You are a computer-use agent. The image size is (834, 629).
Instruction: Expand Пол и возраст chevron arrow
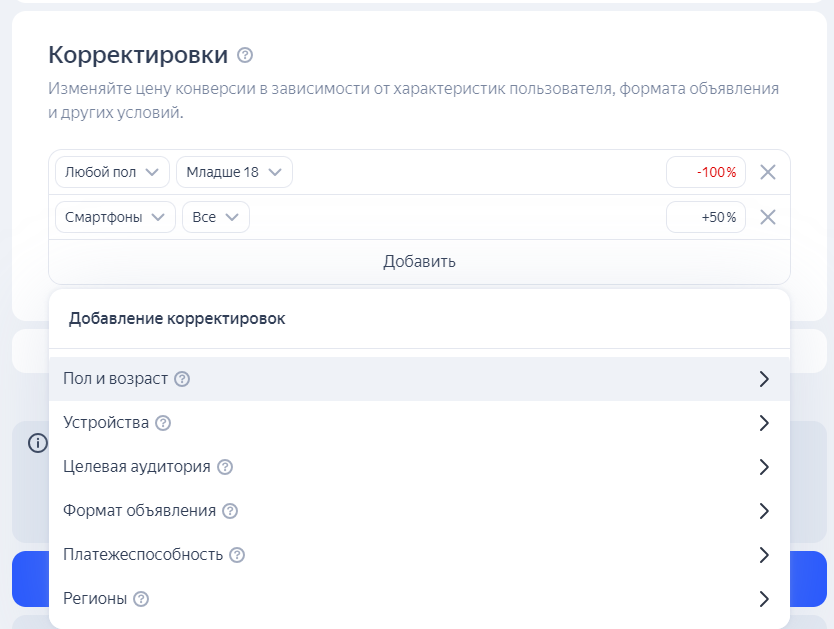tap(764, 379)
